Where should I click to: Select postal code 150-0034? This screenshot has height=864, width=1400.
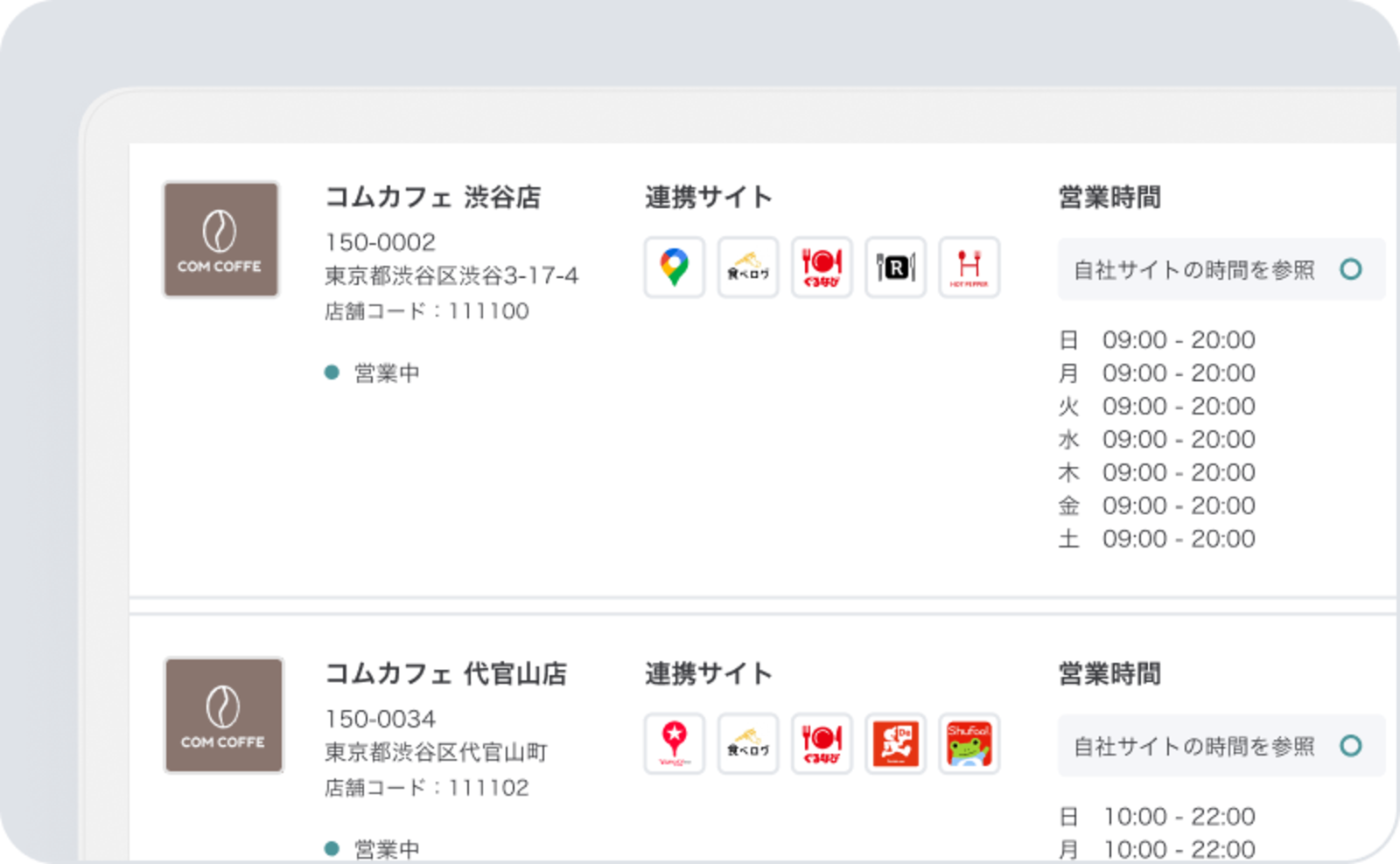pyautogui.click(x=380, y=719)
